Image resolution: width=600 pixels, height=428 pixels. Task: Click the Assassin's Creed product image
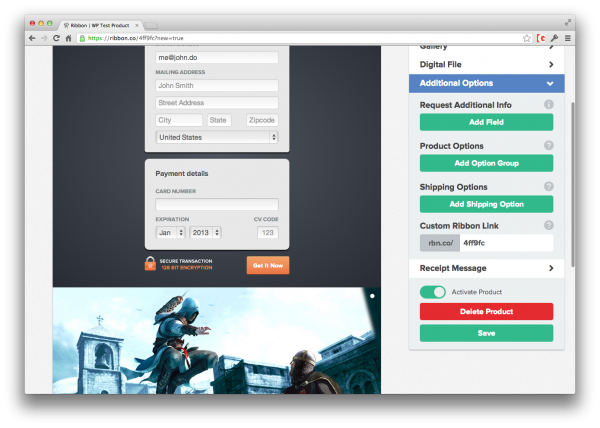217,340
